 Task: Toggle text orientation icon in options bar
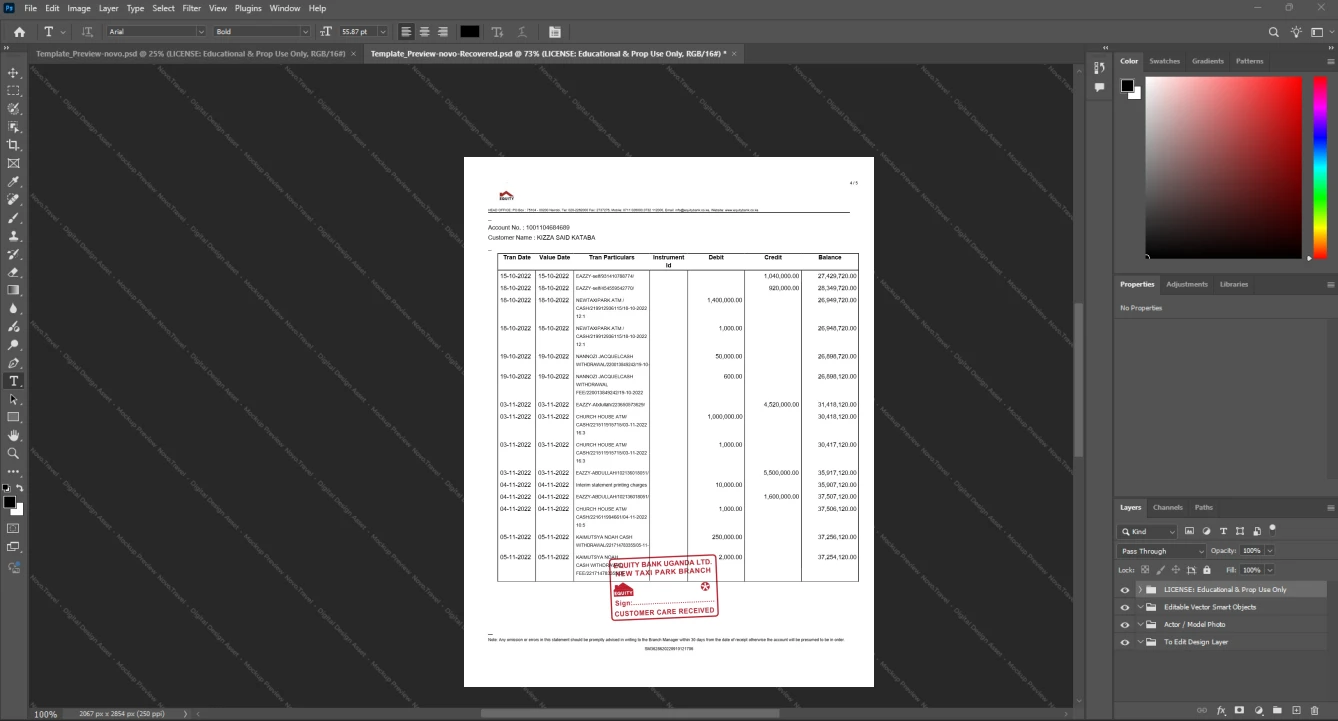coord(87,32)
